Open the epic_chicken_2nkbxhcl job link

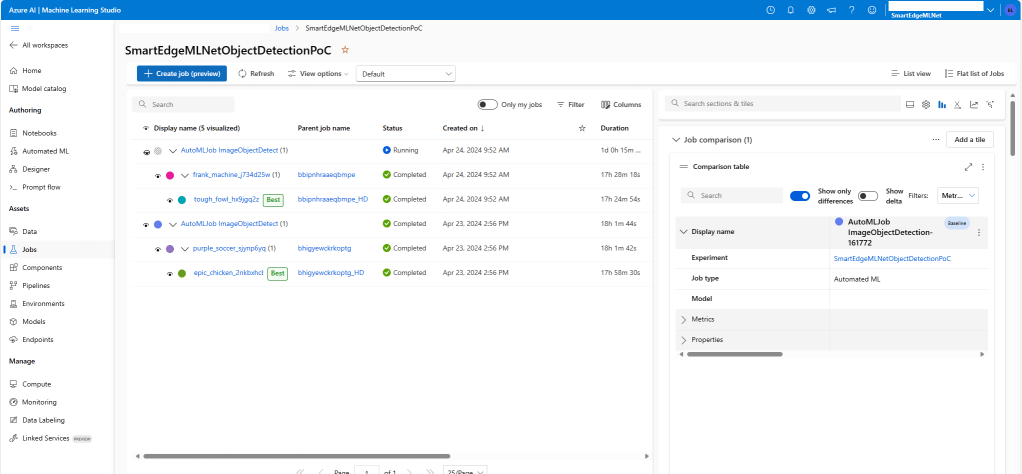[x=228, y=273]
